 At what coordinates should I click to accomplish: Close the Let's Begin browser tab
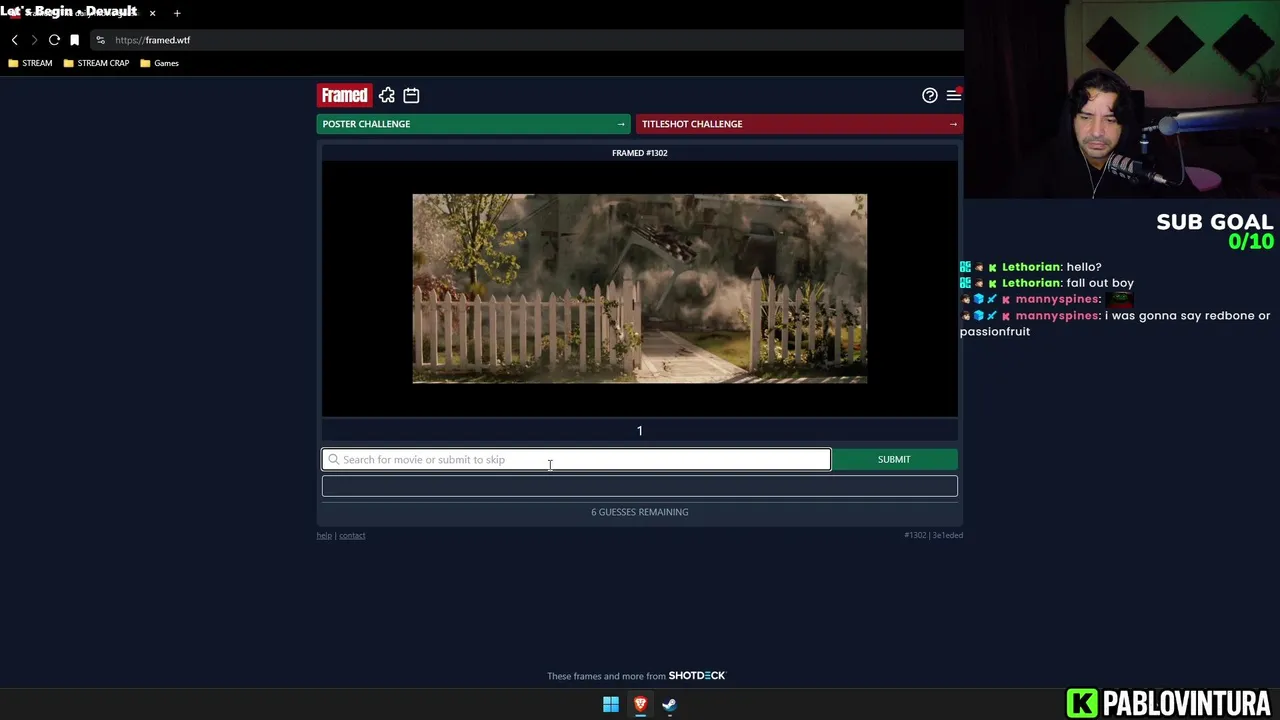[x=152, y=13]
